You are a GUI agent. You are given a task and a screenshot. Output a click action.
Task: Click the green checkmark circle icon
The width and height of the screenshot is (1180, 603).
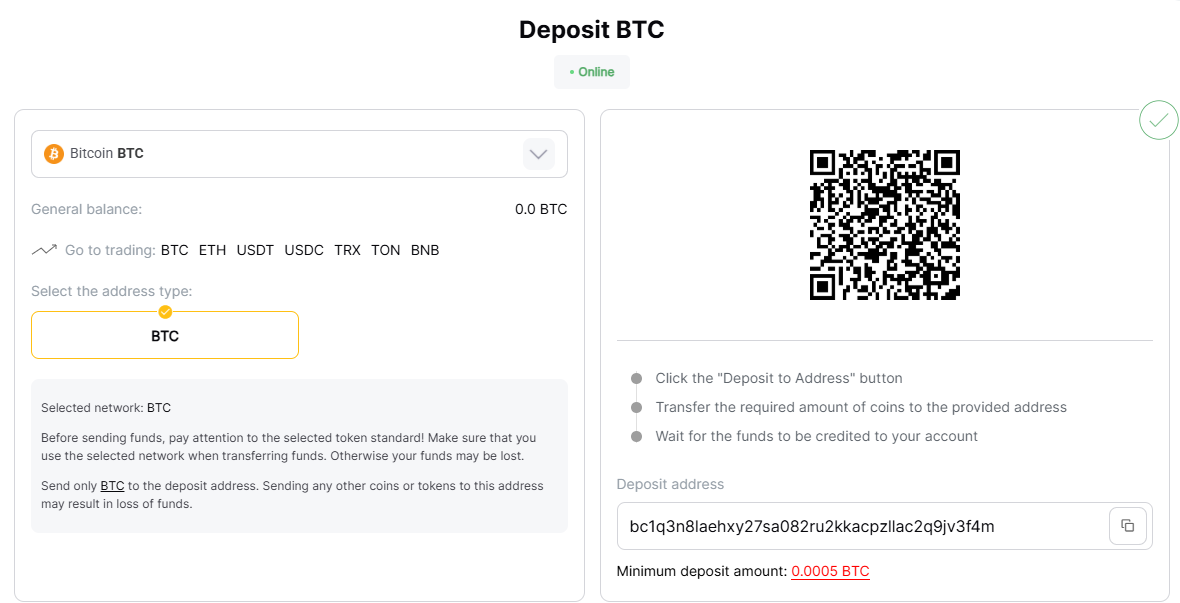point(1158,120)
